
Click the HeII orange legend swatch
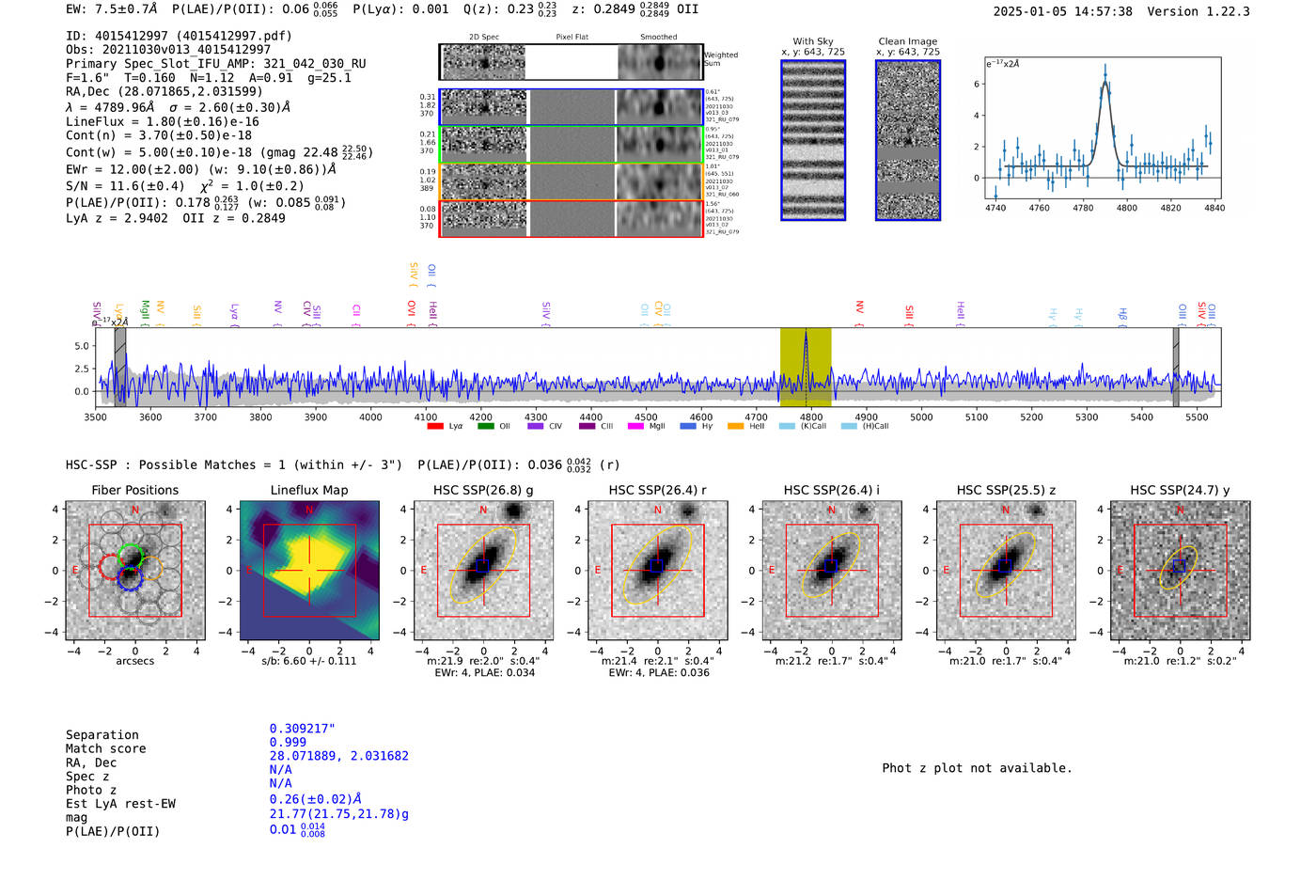[x=735, y=426]
